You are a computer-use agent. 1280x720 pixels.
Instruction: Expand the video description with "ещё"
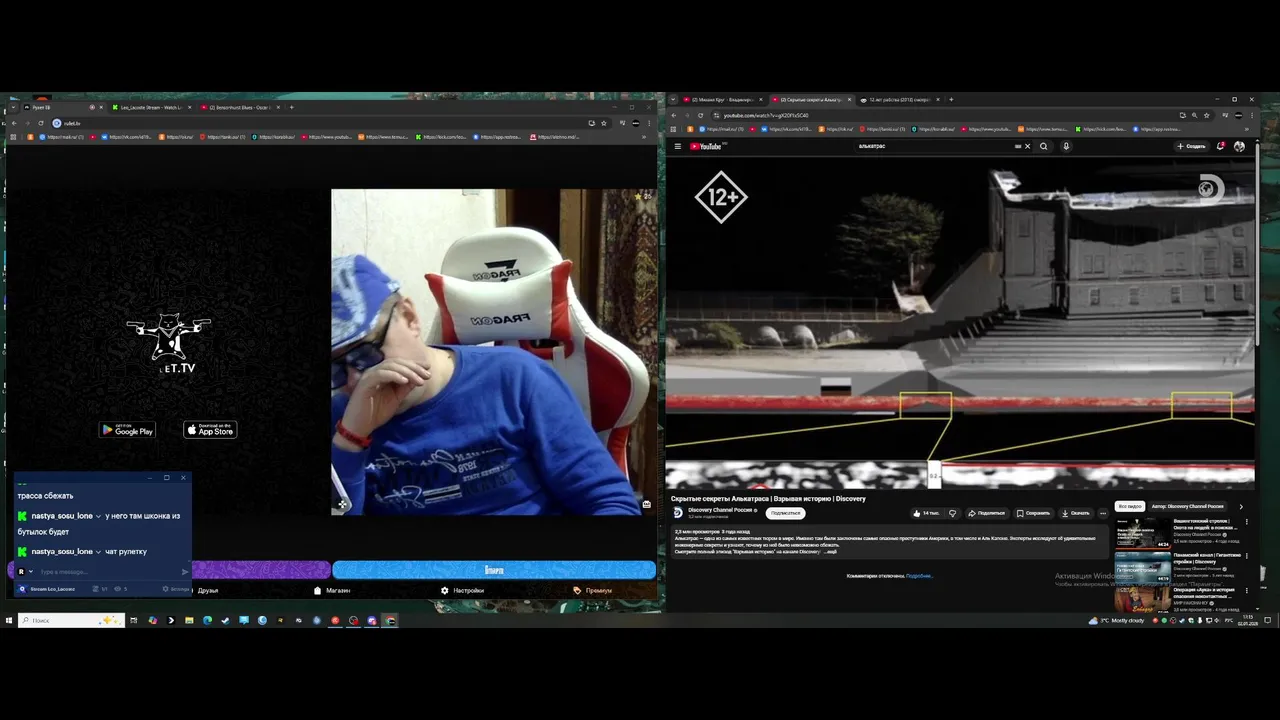click(x=831, y=552)
